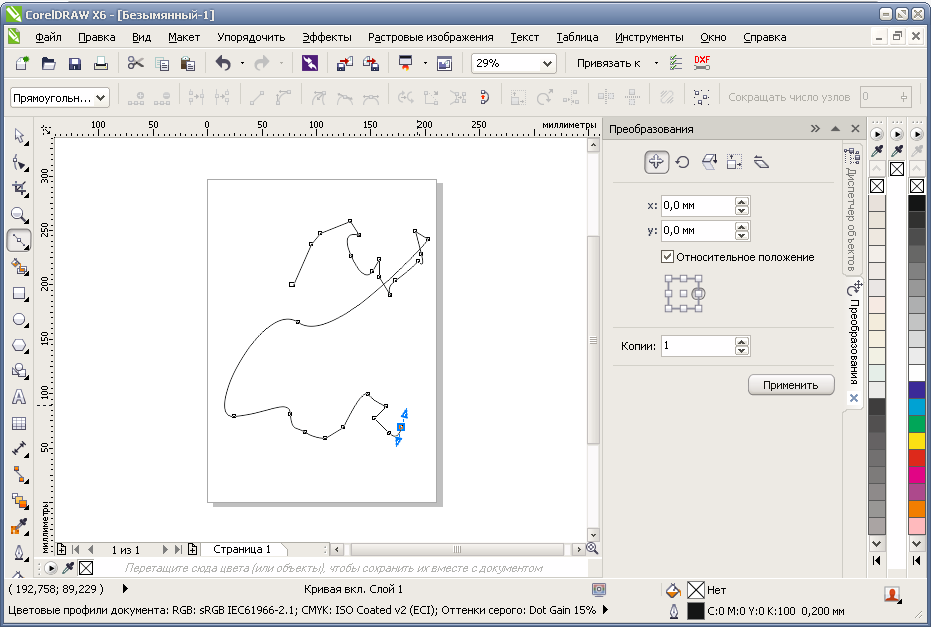Image resolution: width=931 pixels, height=627 pixels.
Task: Open import file icon
Action: tap(344, 63)
